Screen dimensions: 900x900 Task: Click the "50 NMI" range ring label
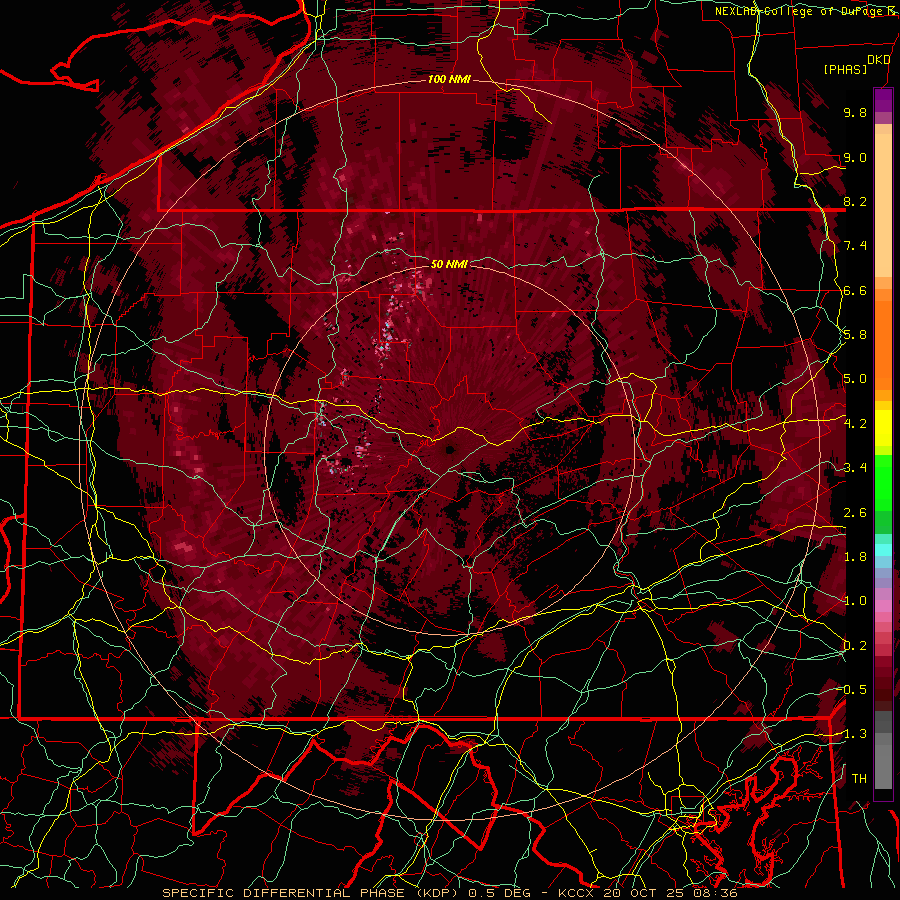click(449, 264)
